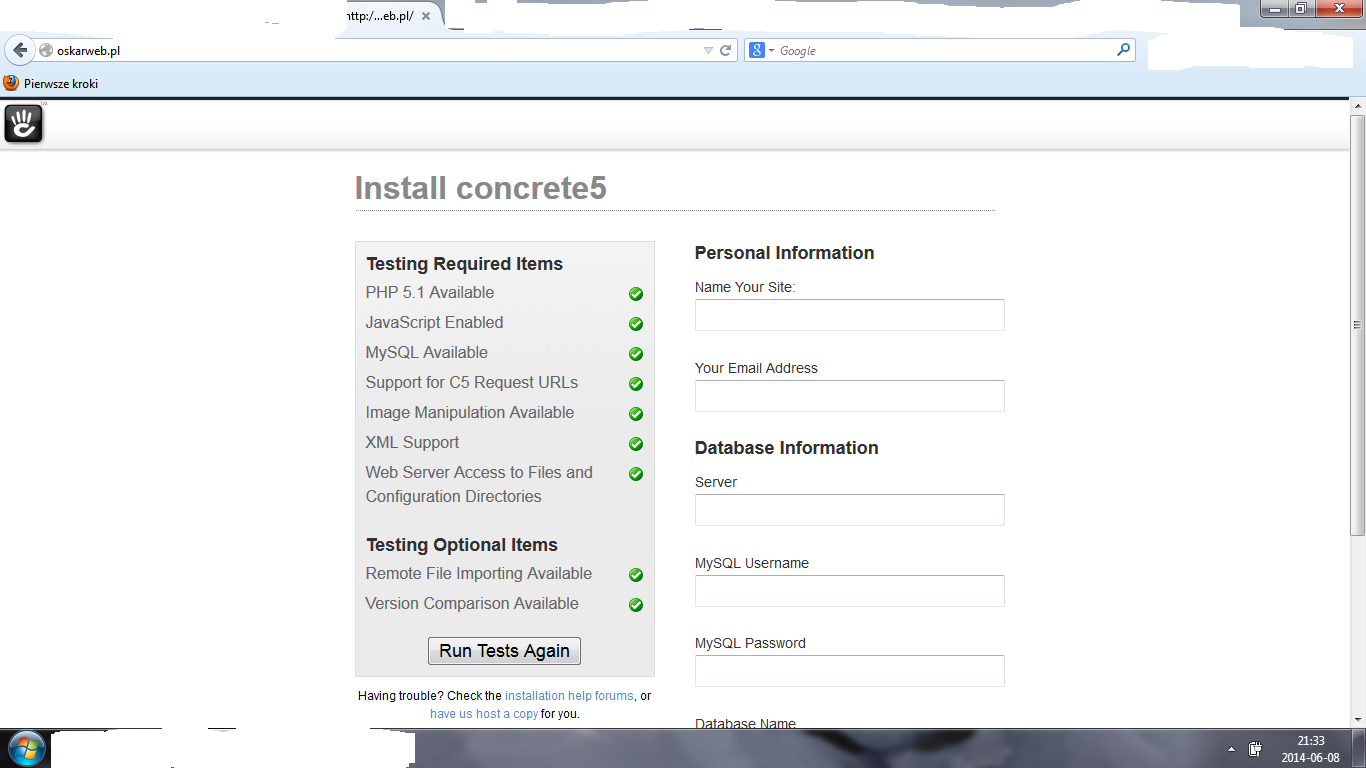1366x768 pixels.
Task: Click the JavaScript Enabled check icon
Action: tap(636, 324)
